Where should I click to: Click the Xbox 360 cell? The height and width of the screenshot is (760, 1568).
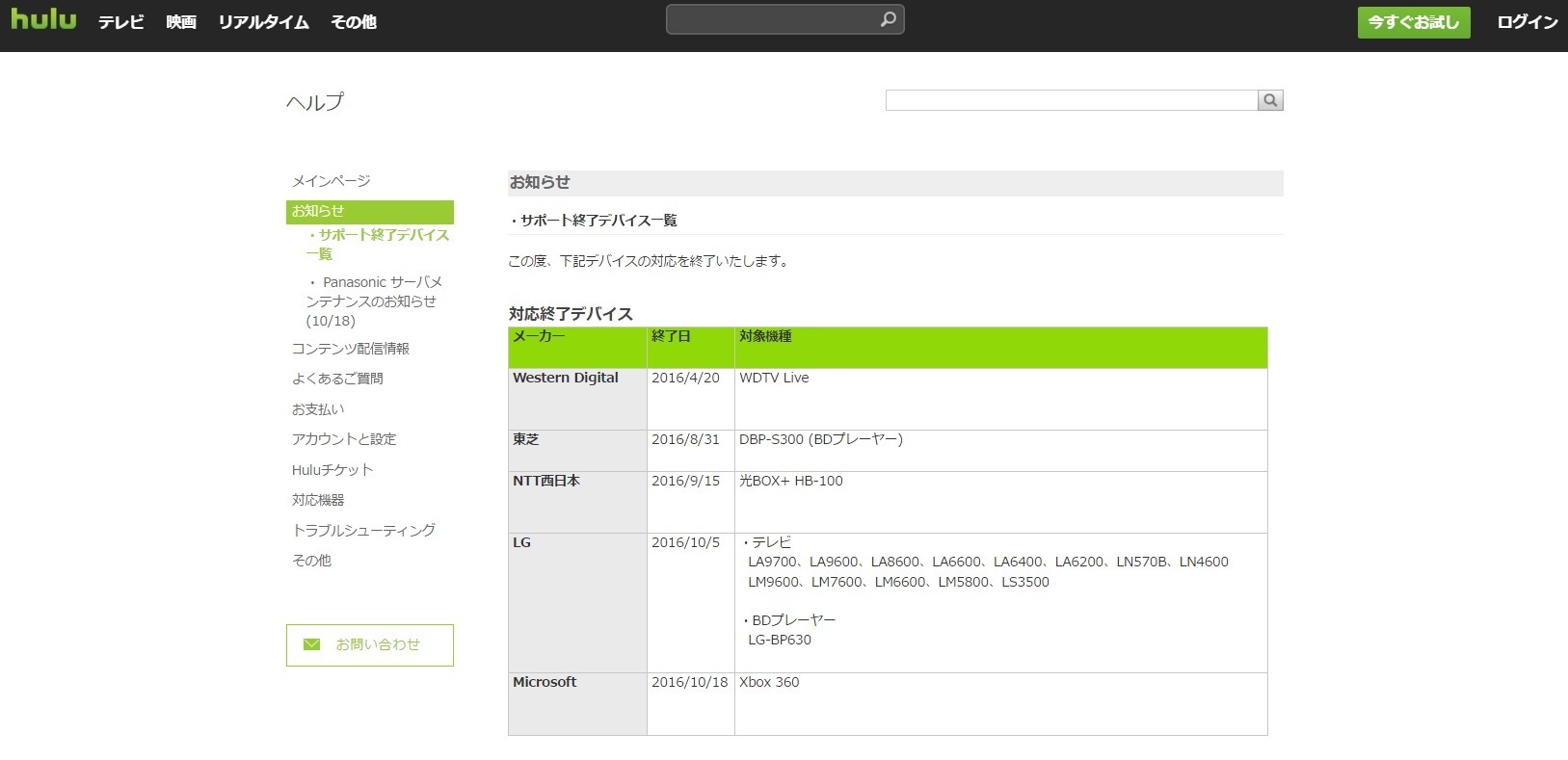pyautogui.click(x=1001, y=704)
